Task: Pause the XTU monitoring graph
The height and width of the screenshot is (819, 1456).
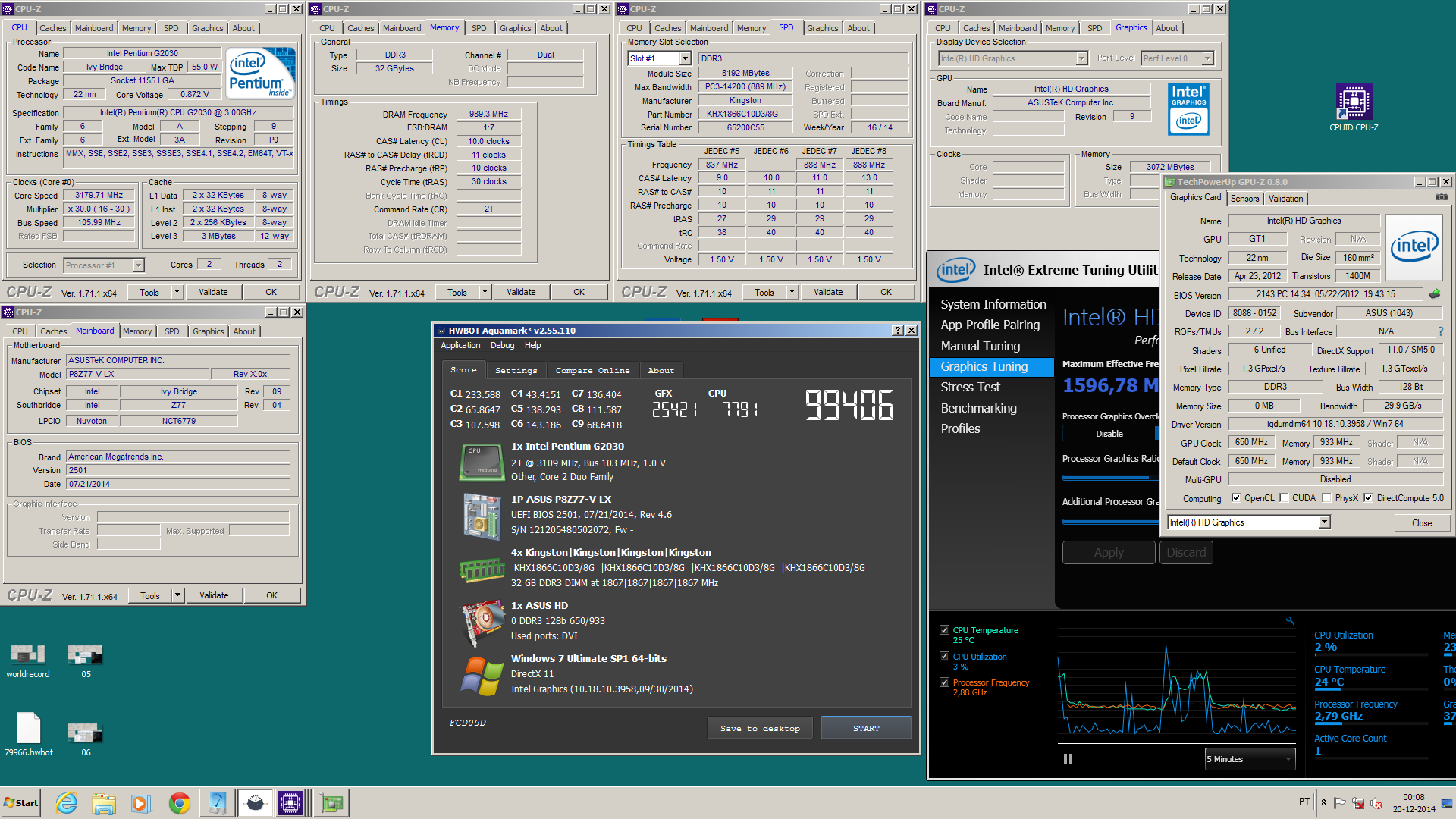Action: [1068, 759]
